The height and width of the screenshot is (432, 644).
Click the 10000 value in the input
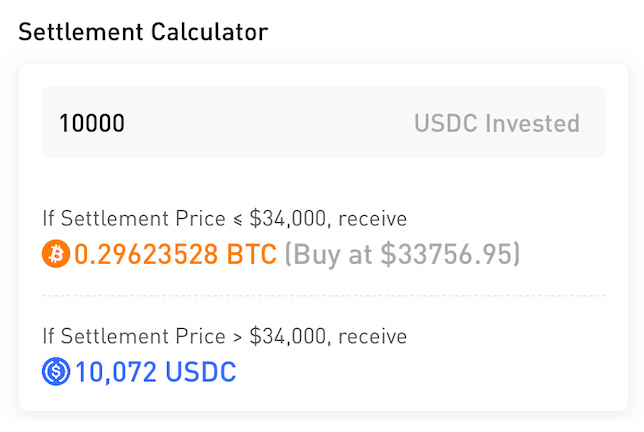pyautogui.click(x=92, y=123)
